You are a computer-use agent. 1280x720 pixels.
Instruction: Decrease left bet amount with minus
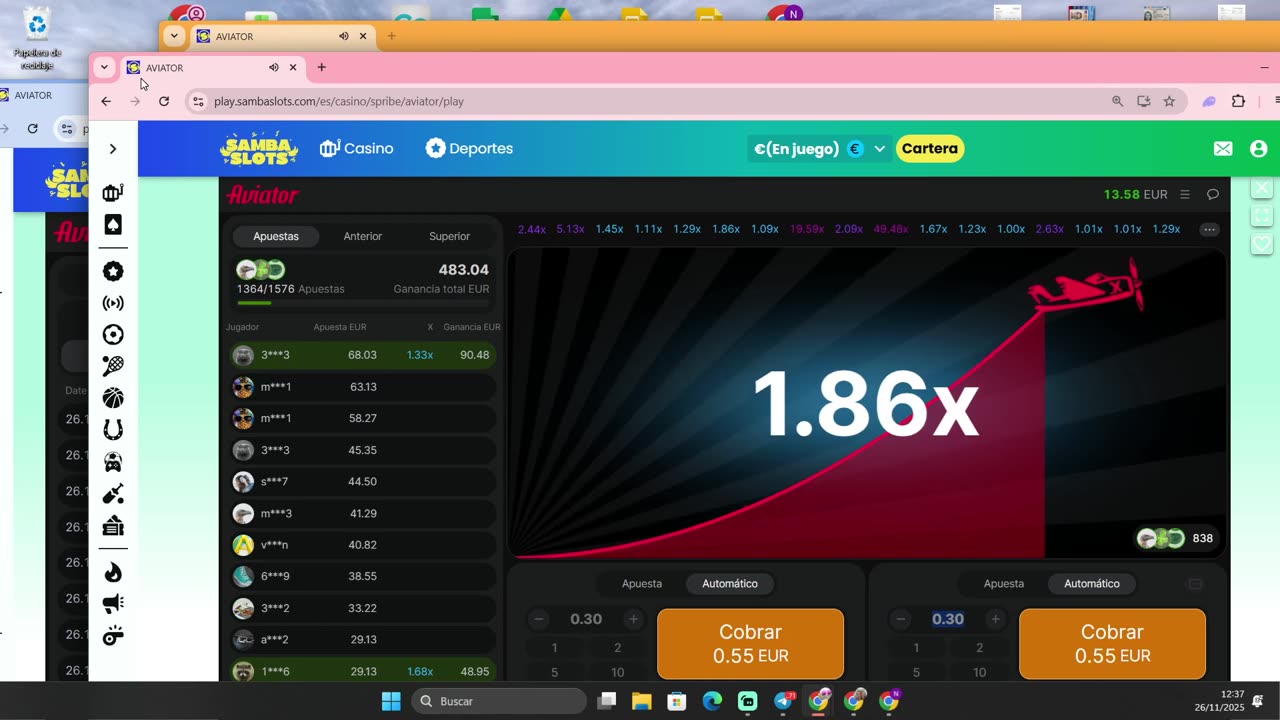coord(539,619)
